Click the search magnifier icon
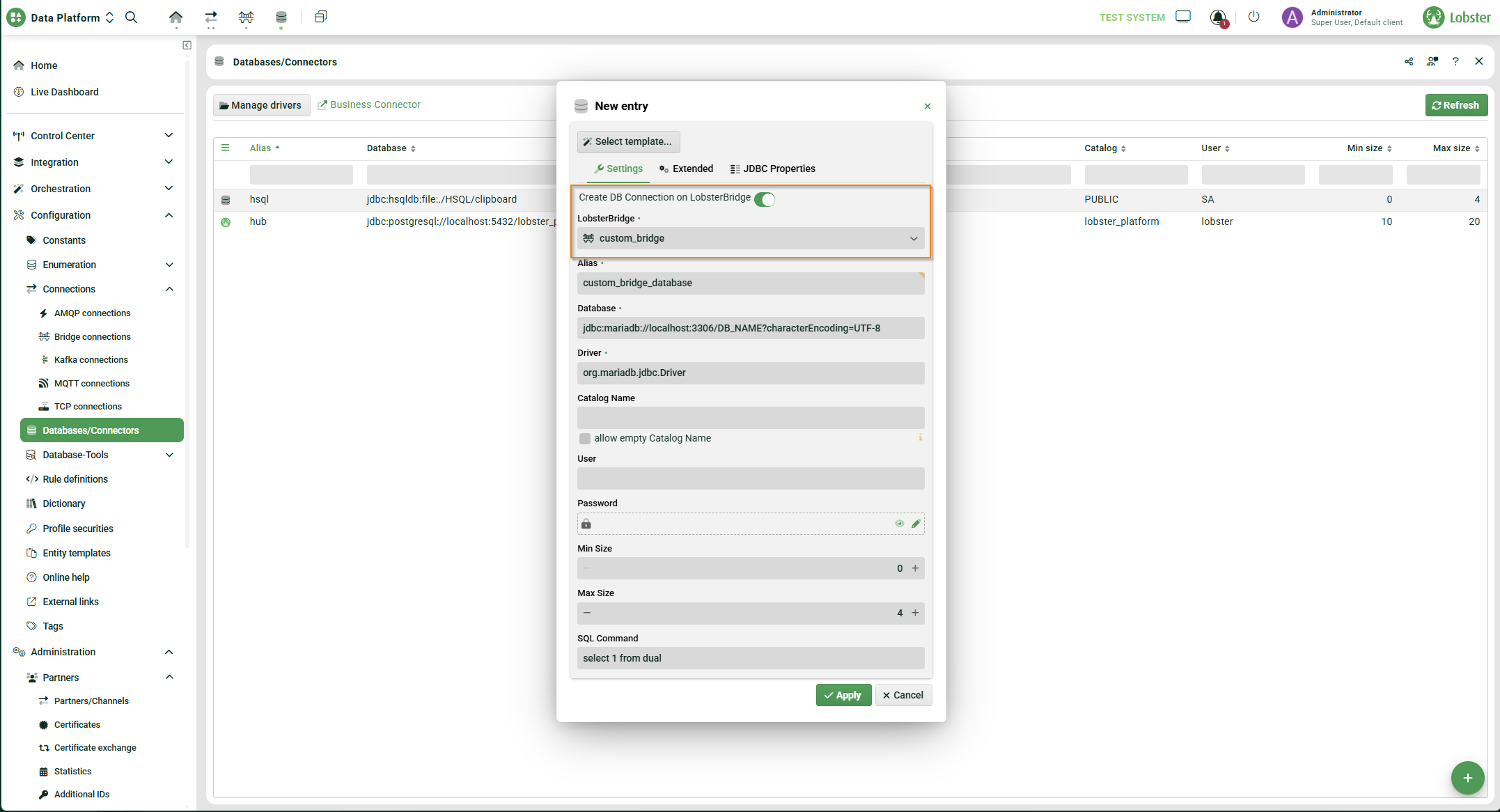The width and height of the screenshot is (1500, 812). (x=131, y=17)
